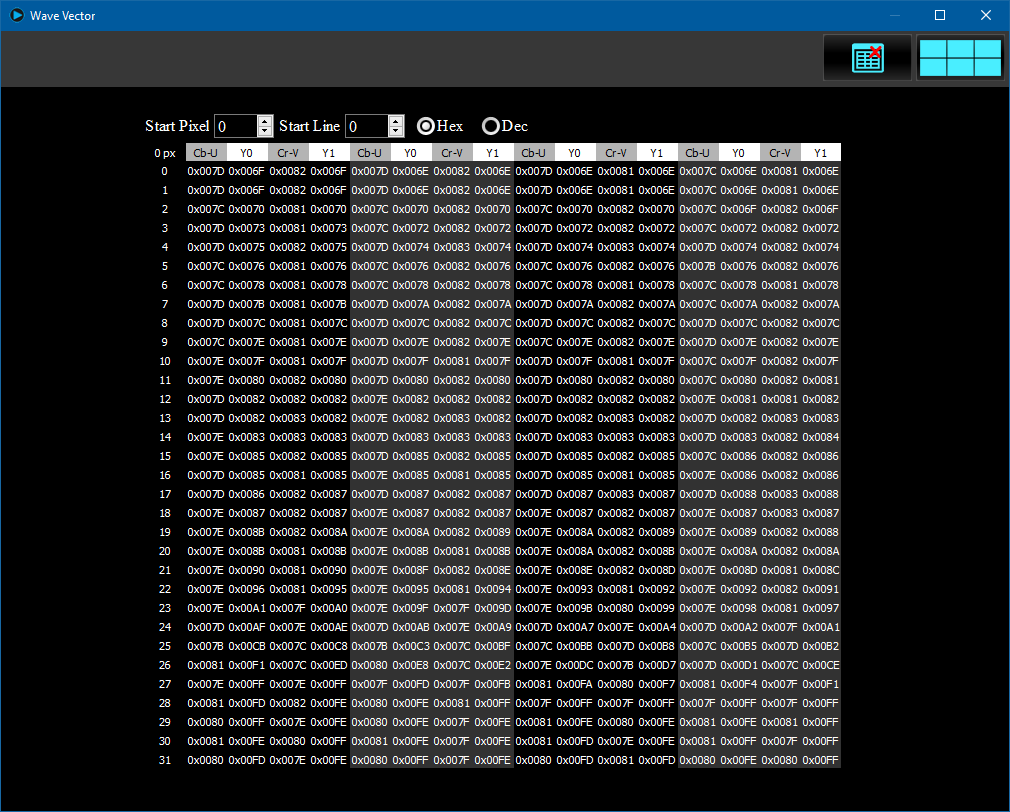
Task: Click row number 0 label
Action: coord(165,171)
